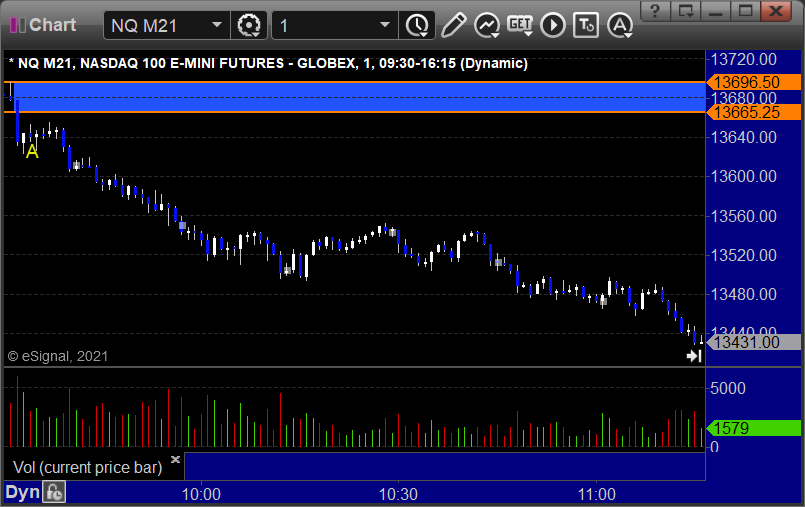Open the time template clock icon
This screenshot has height=507, width=805.
coord(417,25)
